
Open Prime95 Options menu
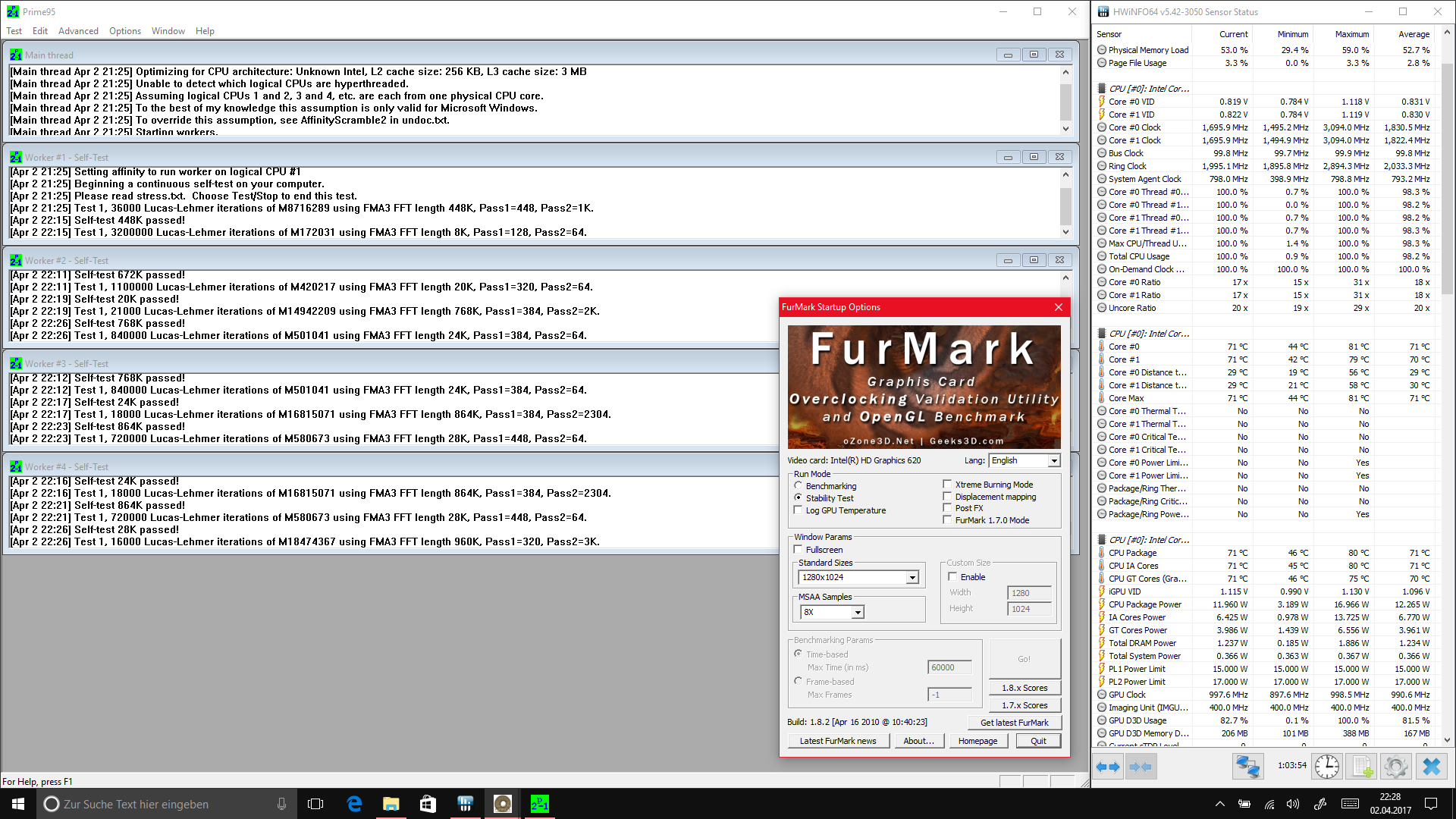coord(125,31)
